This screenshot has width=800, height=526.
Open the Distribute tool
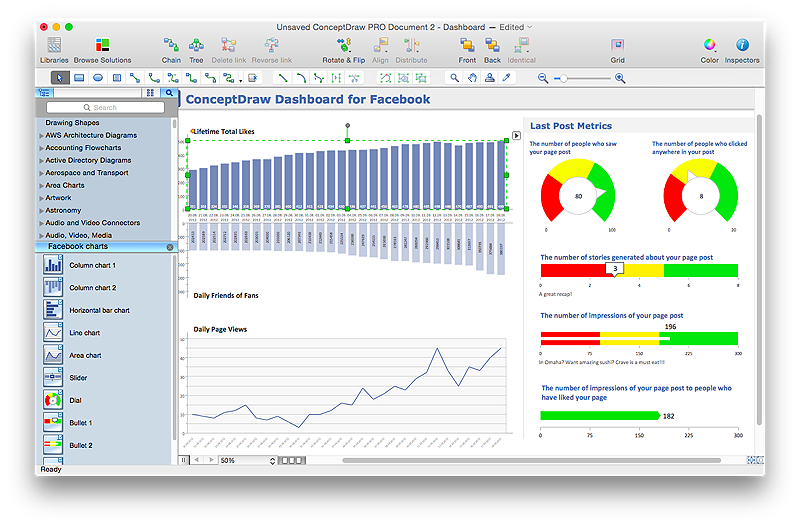click(411, 50)
